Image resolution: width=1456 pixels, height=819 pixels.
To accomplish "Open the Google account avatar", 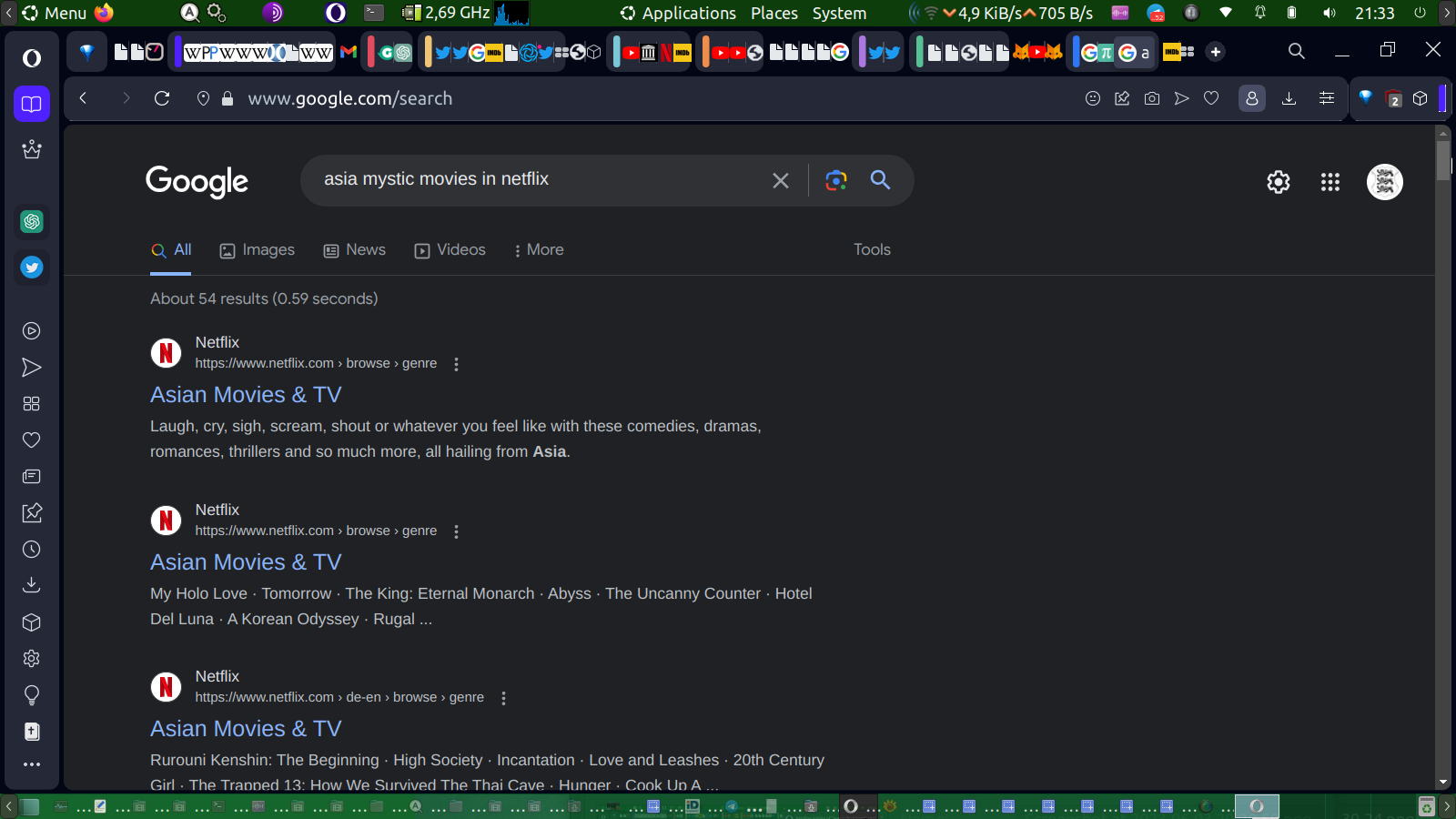I will 1385,182.
